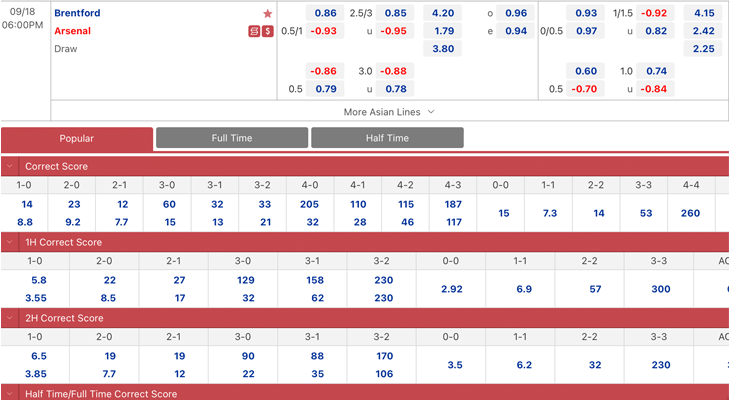Select Arsenal win odds 1.79
729x400 pixels.
[x=445, y=31]
